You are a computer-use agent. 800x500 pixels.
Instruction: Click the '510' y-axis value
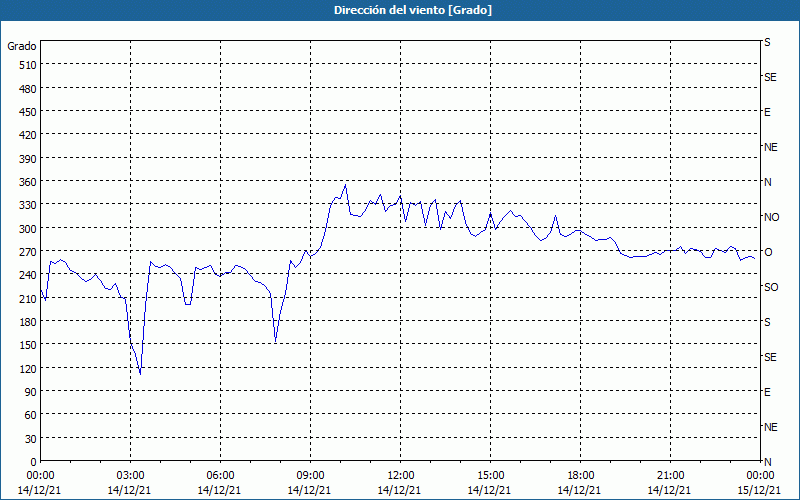28,65
